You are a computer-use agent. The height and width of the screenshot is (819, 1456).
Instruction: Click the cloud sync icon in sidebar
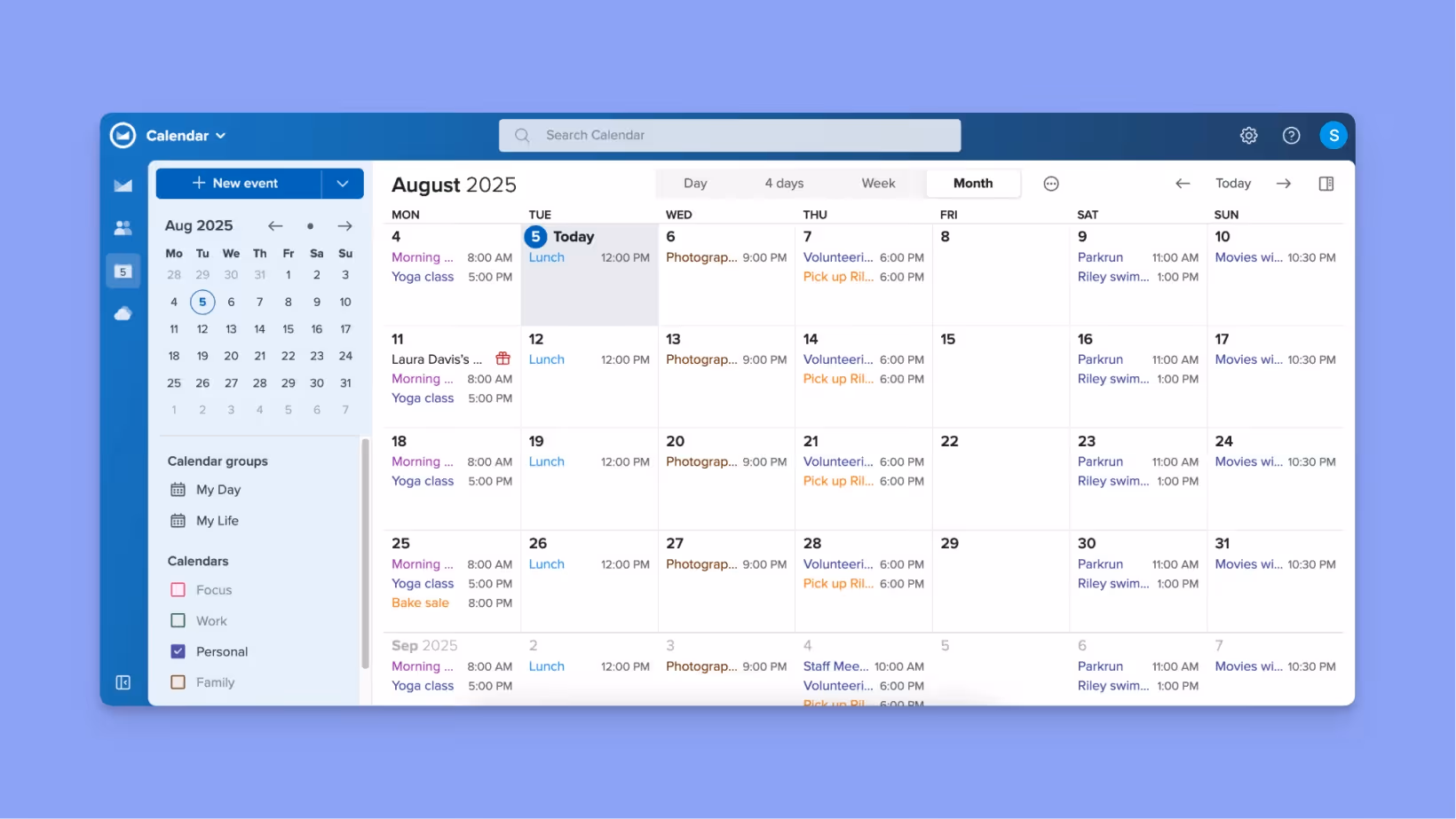123,313
